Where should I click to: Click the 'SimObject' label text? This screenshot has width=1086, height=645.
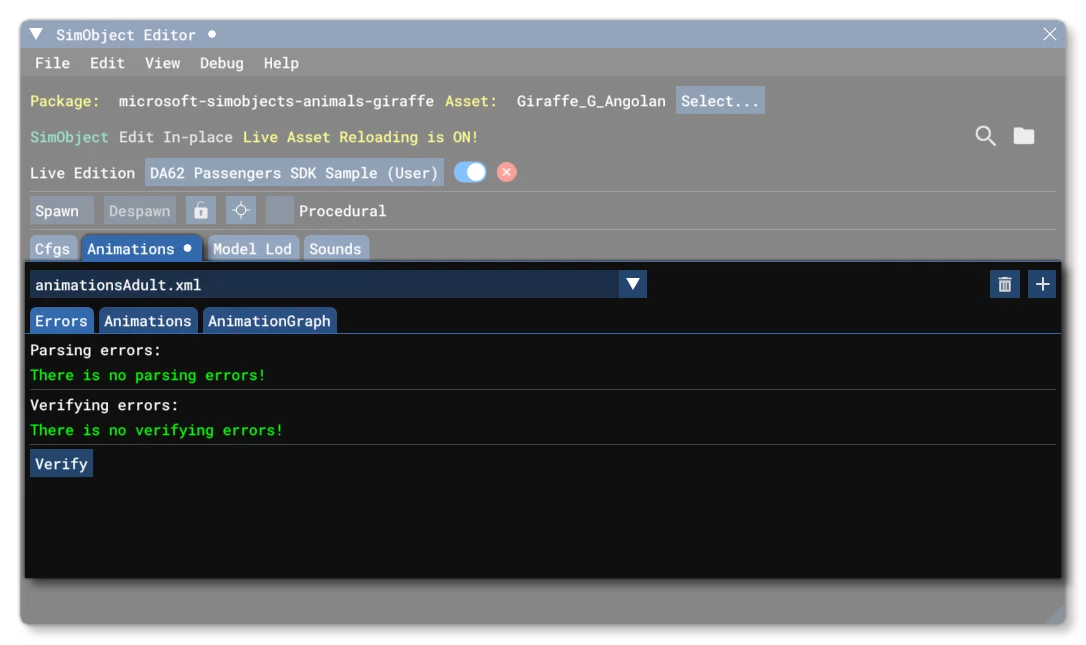point(69,136)
